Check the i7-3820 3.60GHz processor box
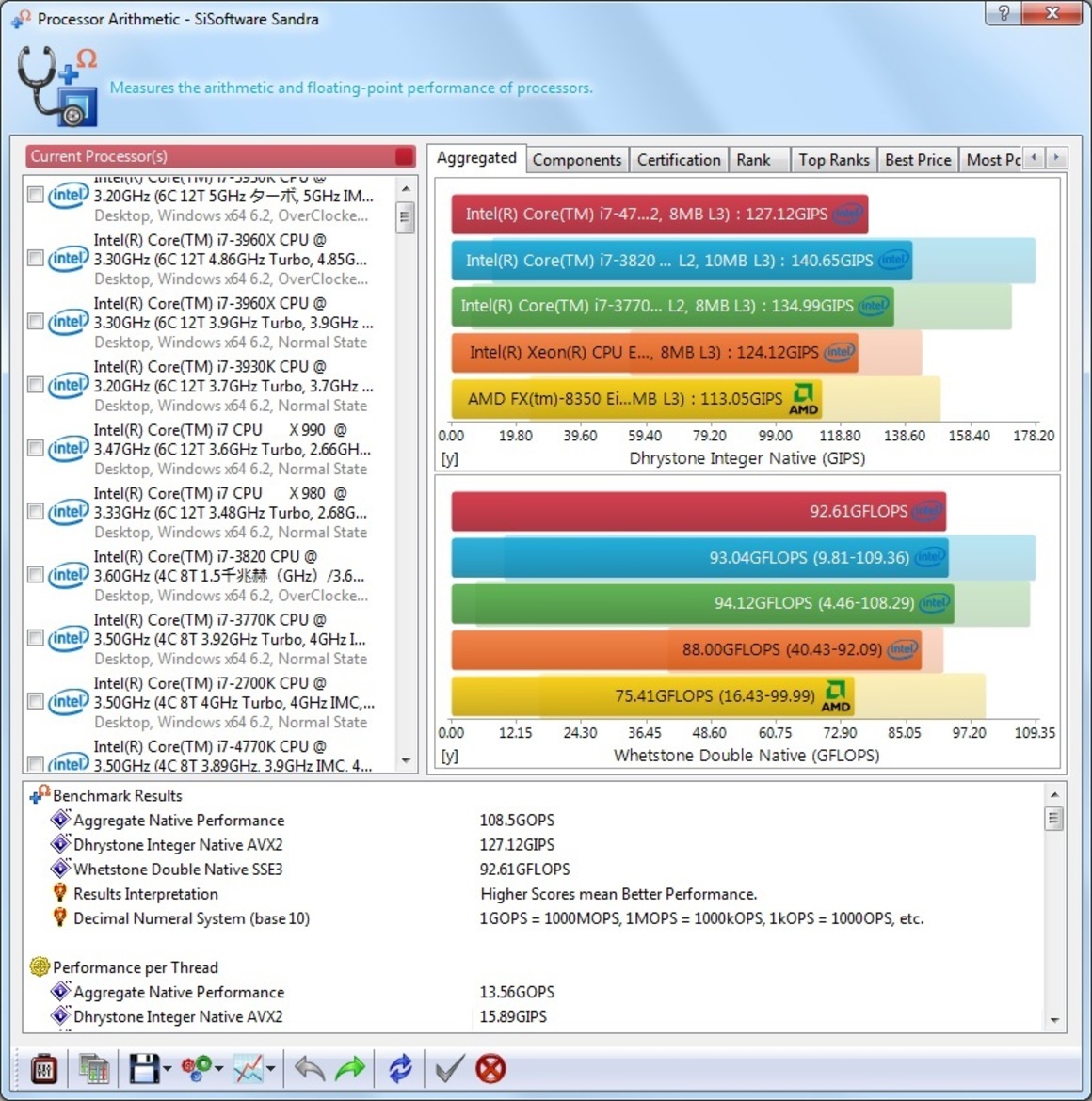 click(35, 575)
